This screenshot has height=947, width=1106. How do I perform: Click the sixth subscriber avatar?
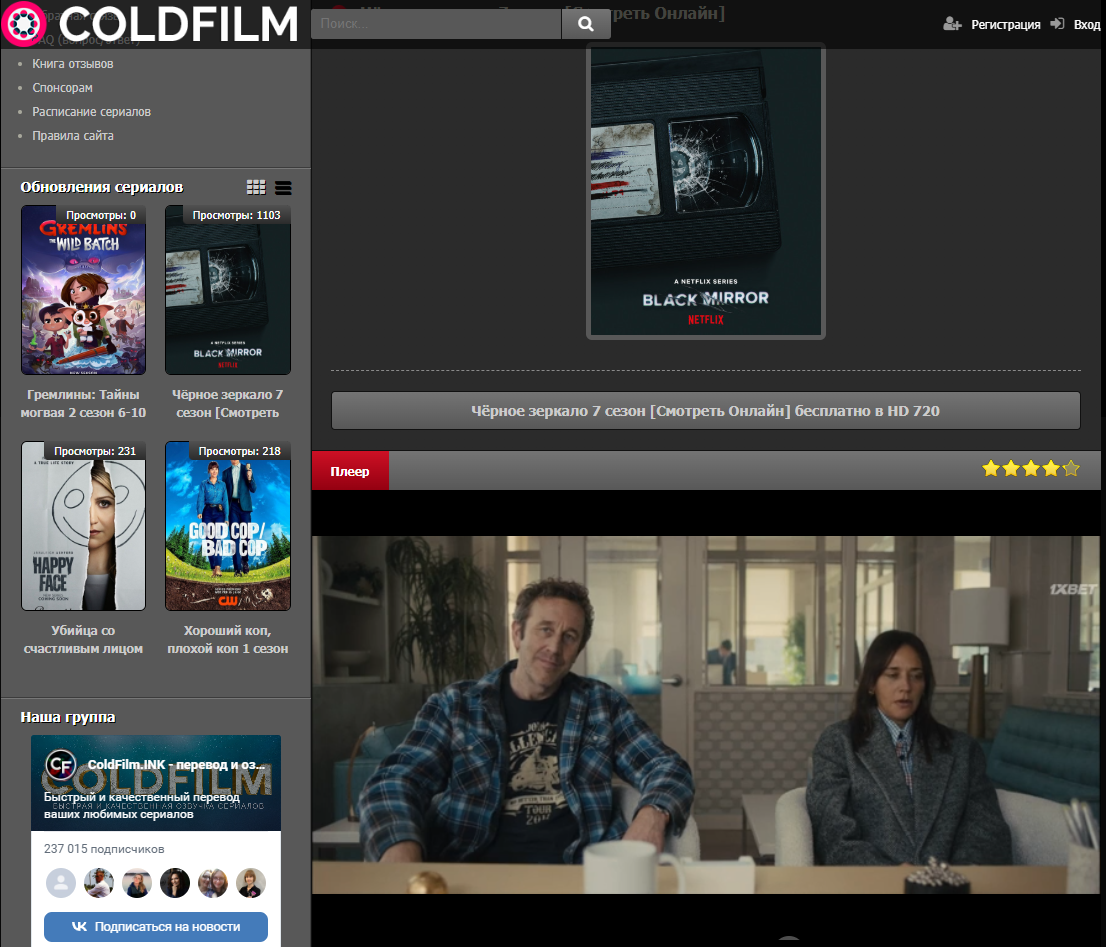(x=251, y=883)
